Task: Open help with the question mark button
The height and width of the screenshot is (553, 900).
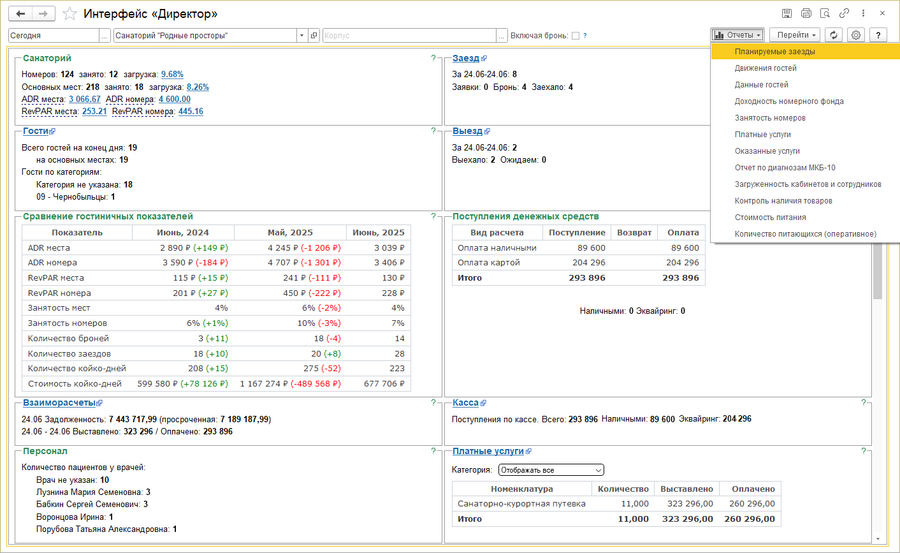Action: coord(878,35)
